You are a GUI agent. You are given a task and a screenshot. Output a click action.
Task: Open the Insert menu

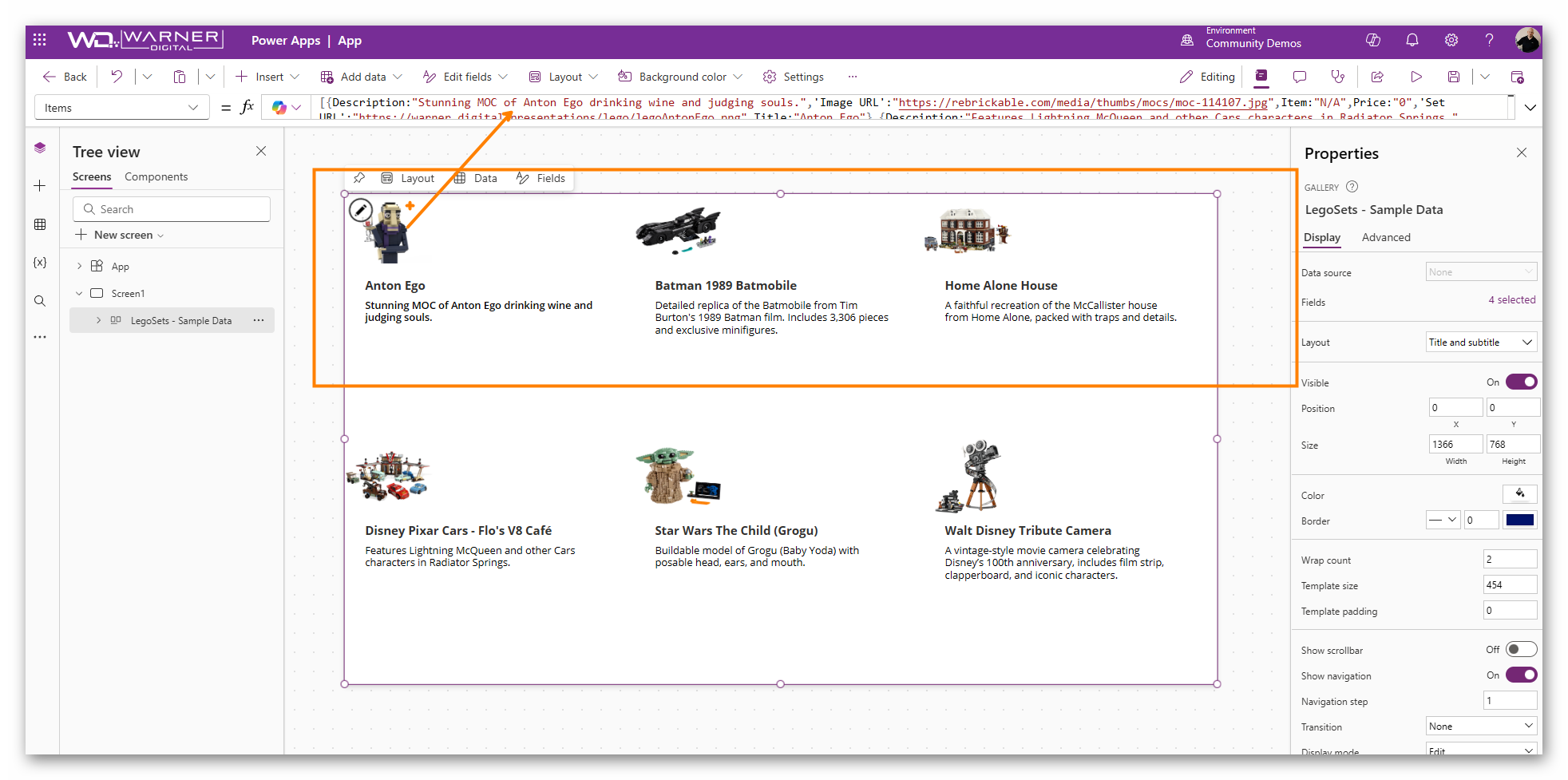point(267,77)
